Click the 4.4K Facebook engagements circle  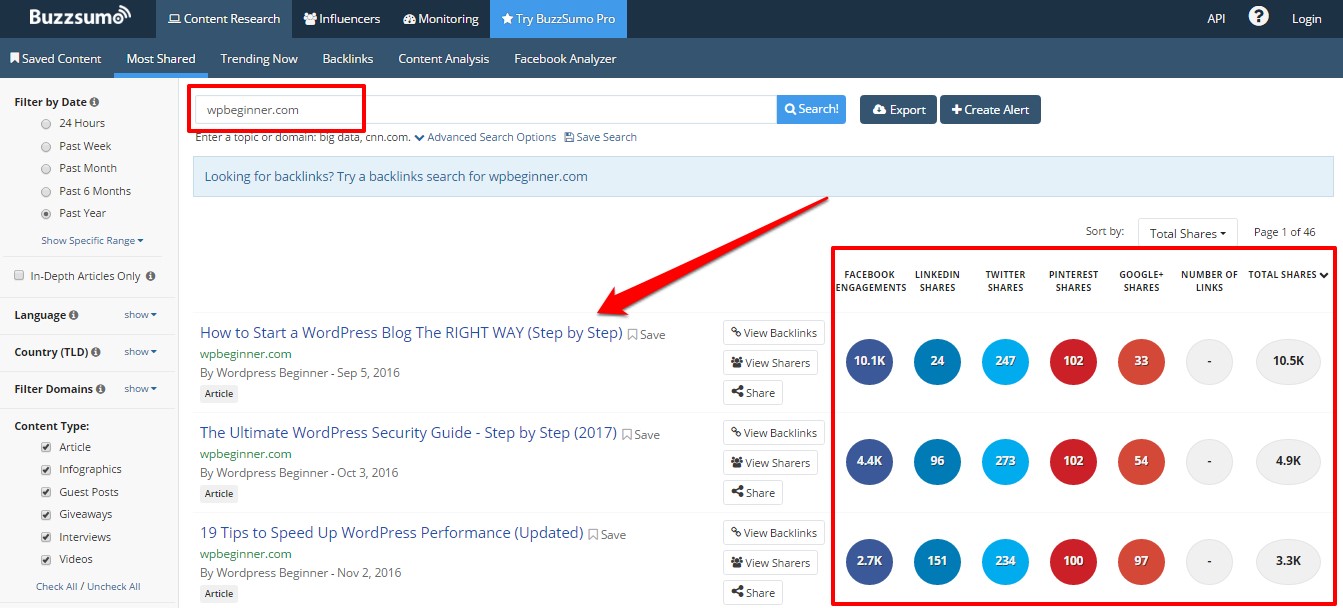click(x=869, y=461)
